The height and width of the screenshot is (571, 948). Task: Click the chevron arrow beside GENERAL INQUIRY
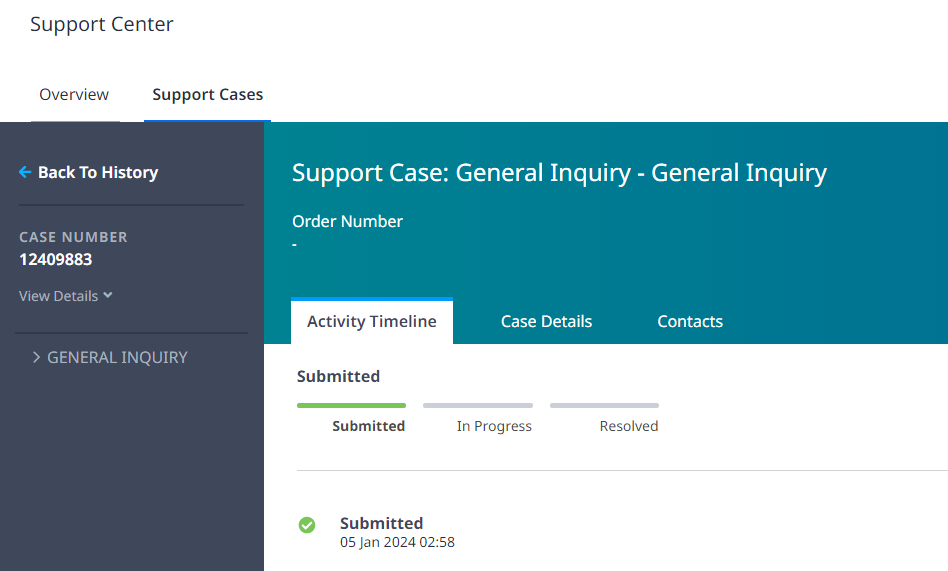[x=36, y=357]
